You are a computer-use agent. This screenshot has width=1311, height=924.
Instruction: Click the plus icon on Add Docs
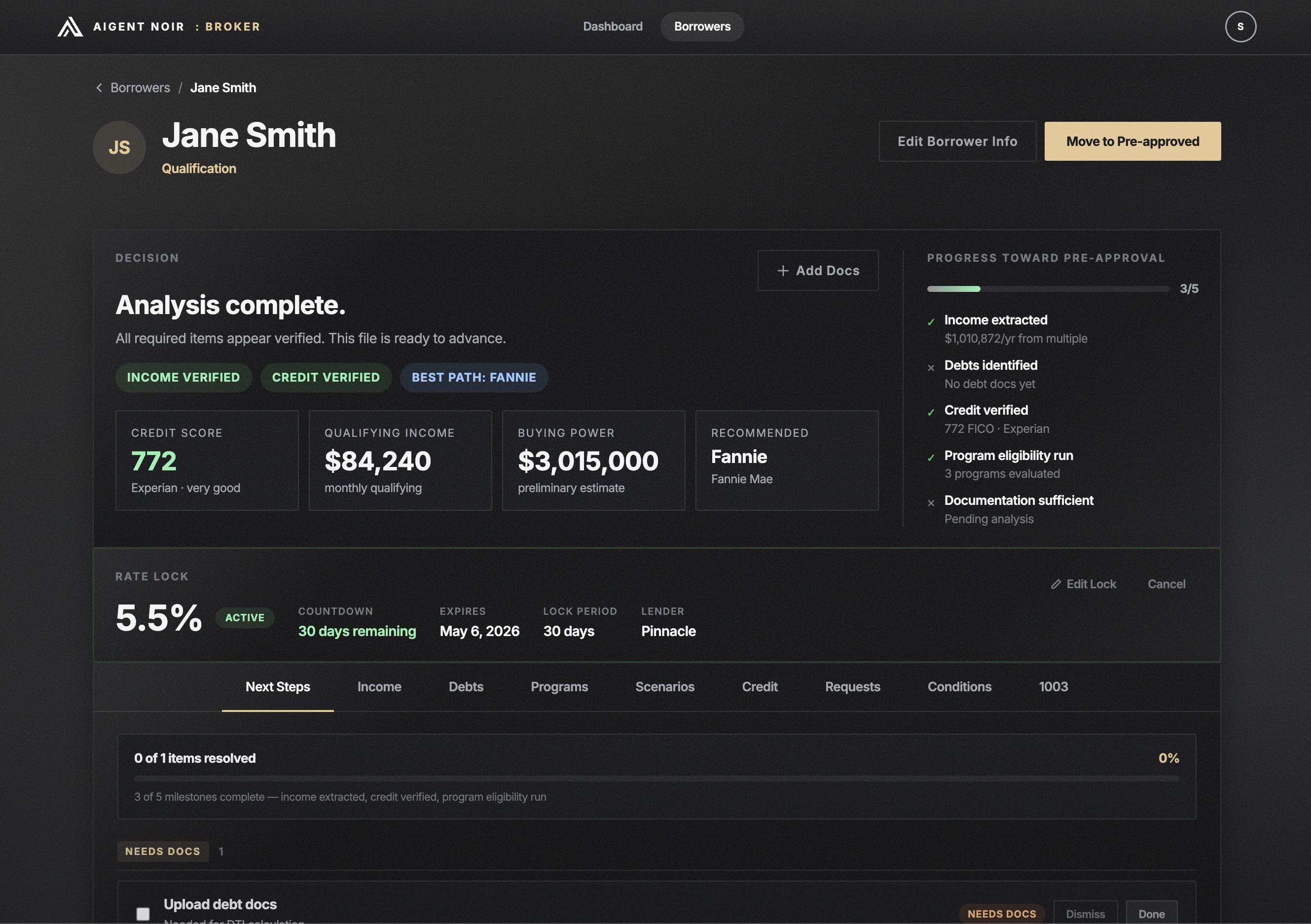pos(783,270)
